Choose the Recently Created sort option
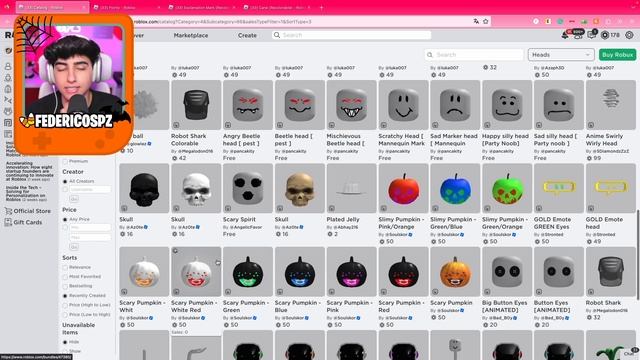640x360 pixels. [x=65, y=296]
